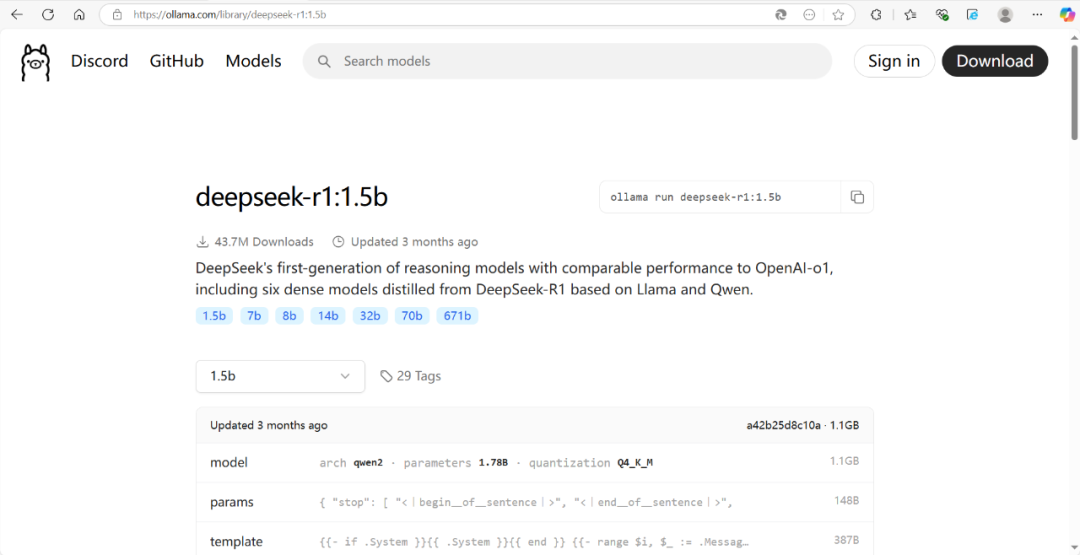The width and height of the screenshot is (1080, 555).
Task: Open the GitHub link
Action: click(x=176, y=61)
